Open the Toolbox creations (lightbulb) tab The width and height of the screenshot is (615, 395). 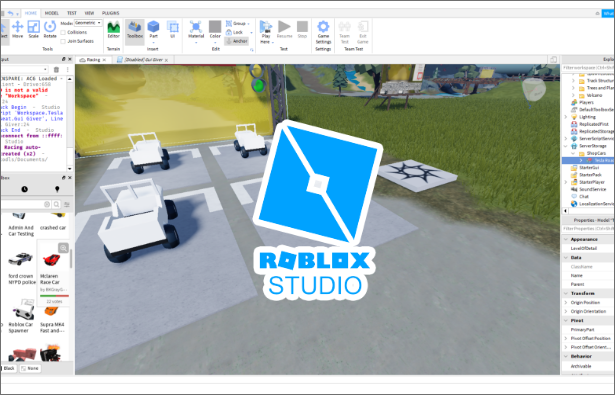tap(57, 189)
